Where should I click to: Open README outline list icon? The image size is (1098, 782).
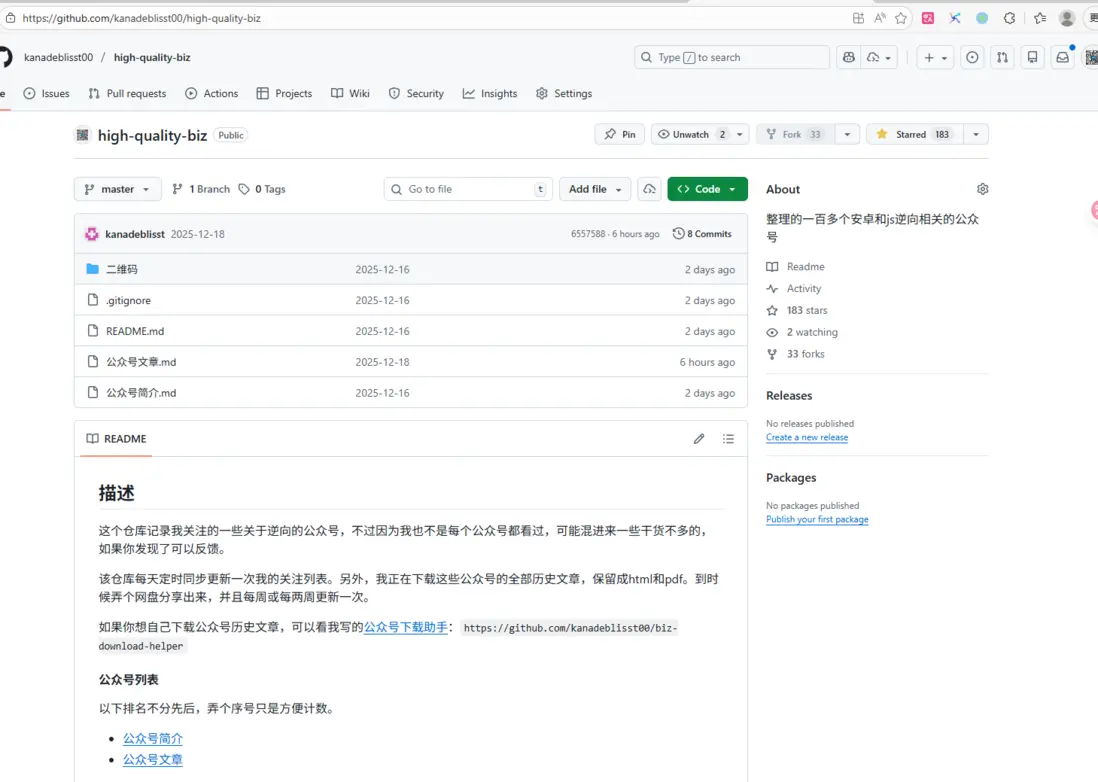coord(728,439)
